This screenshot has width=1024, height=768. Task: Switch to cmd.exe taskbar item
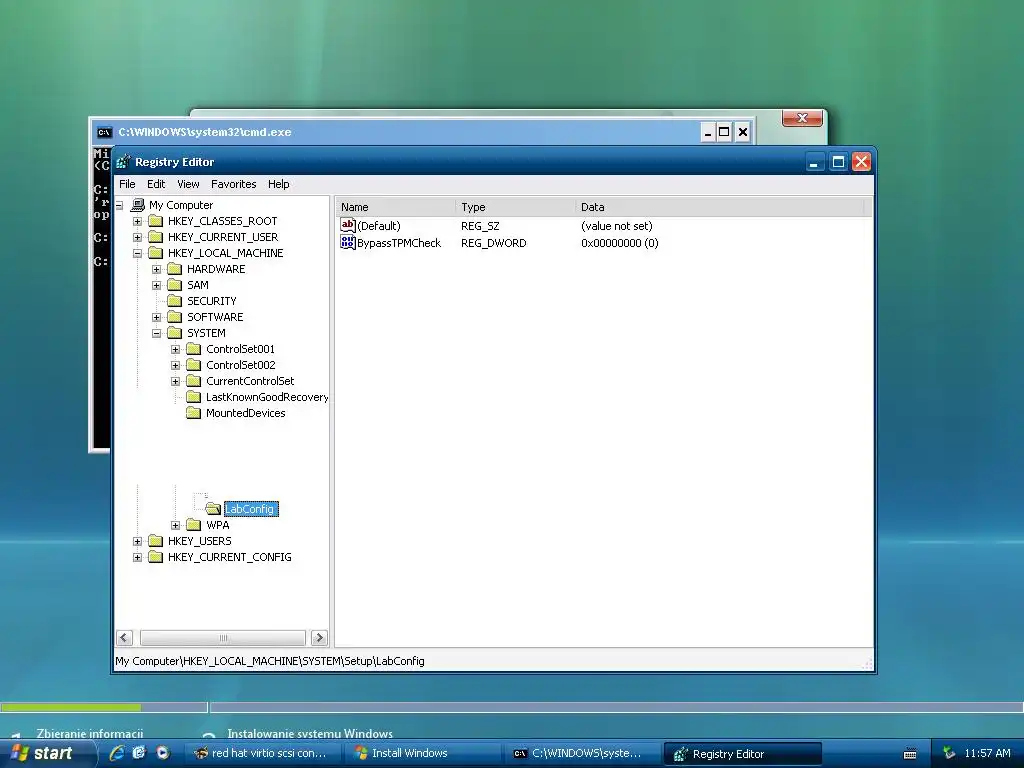click(x=581, y=754)
